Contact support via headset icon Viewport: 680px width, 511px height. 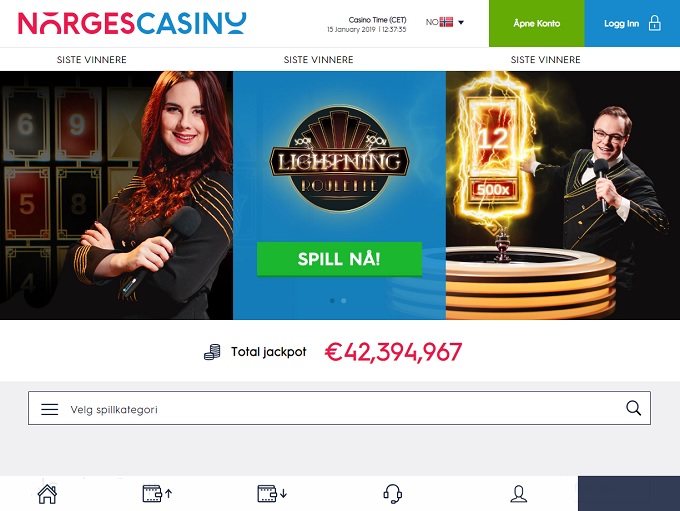(x=392, y=494)
